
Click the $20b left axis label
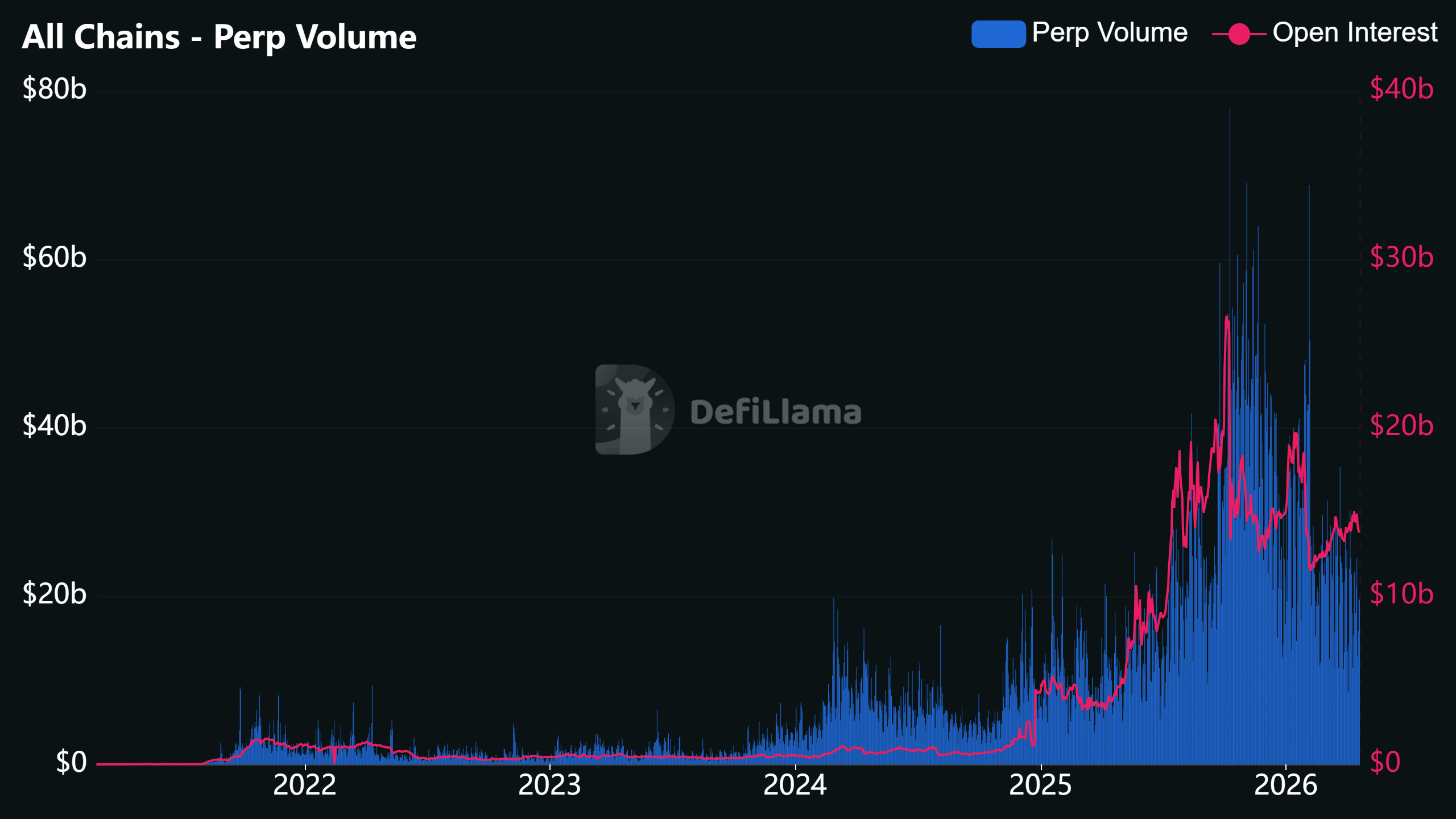point(54,594)
